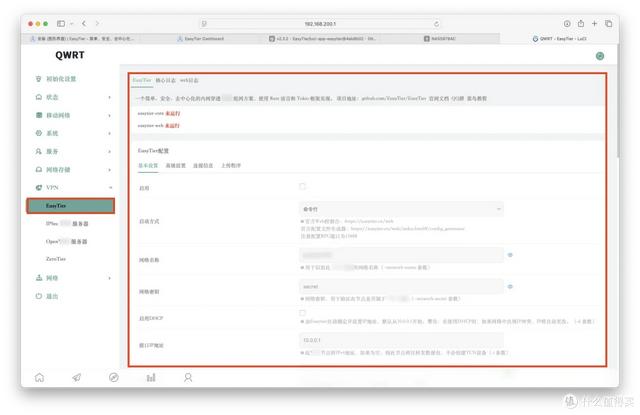Viewport: 640px width, 415px height.
Task: Select EasyTier in VPN submenu
Action: click(x=71, y=206)
